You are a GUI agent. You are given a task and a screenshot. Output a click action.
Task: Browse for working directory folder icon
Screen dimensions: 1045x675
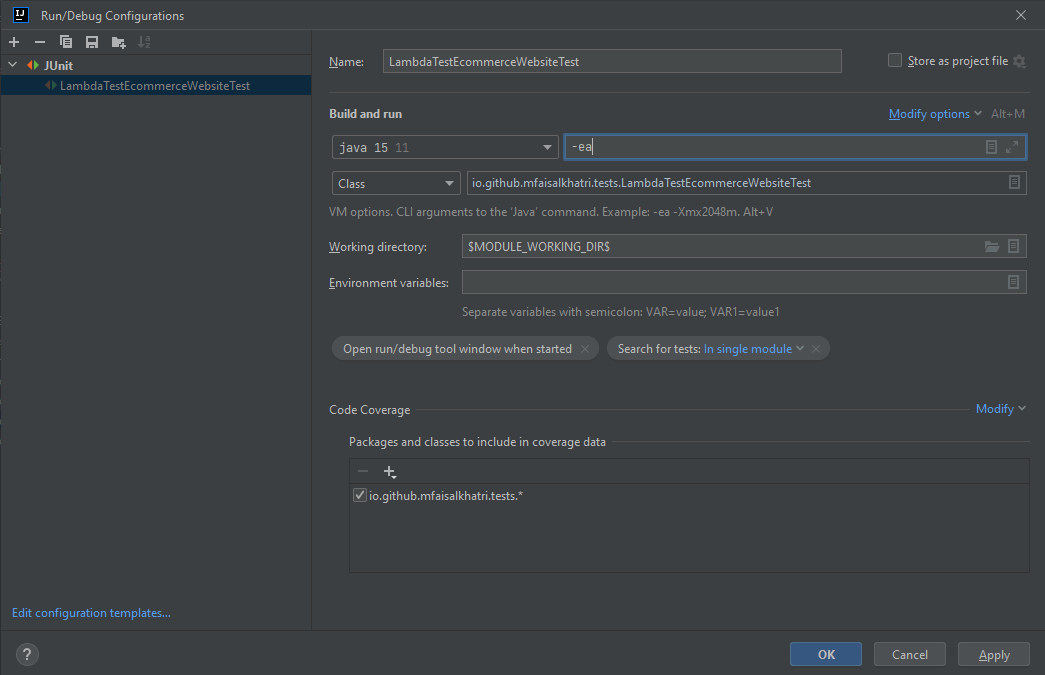pyautogui.click(x=992, y=246)
